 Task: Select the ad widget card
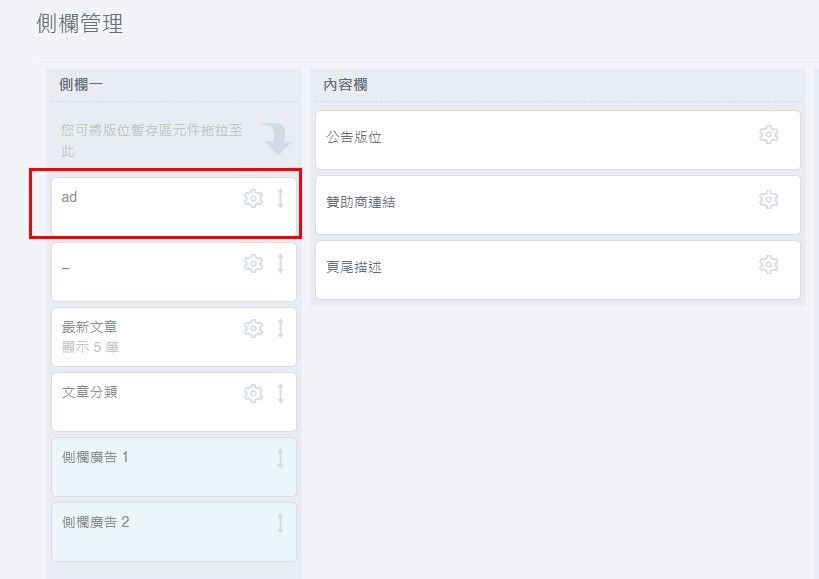[174, 207]
